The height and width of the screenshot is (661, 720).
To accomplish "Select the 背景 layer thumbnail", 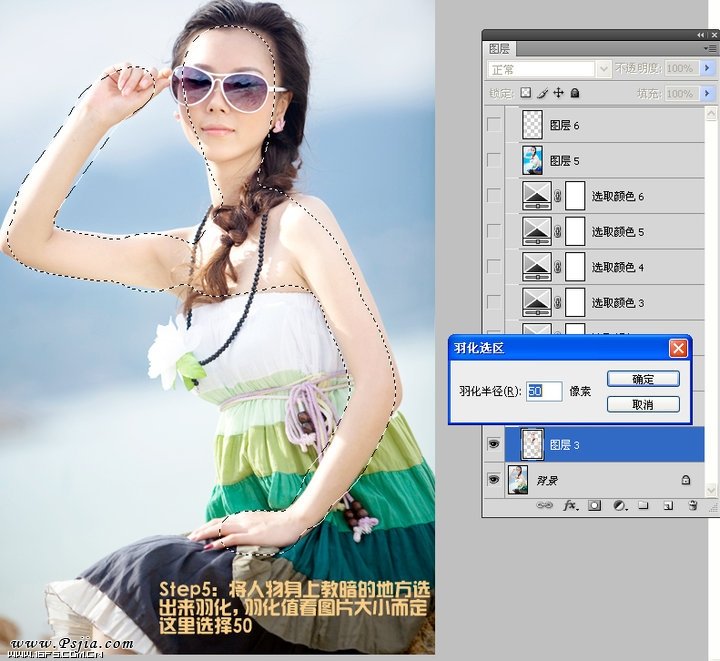I will click(518, 480).
